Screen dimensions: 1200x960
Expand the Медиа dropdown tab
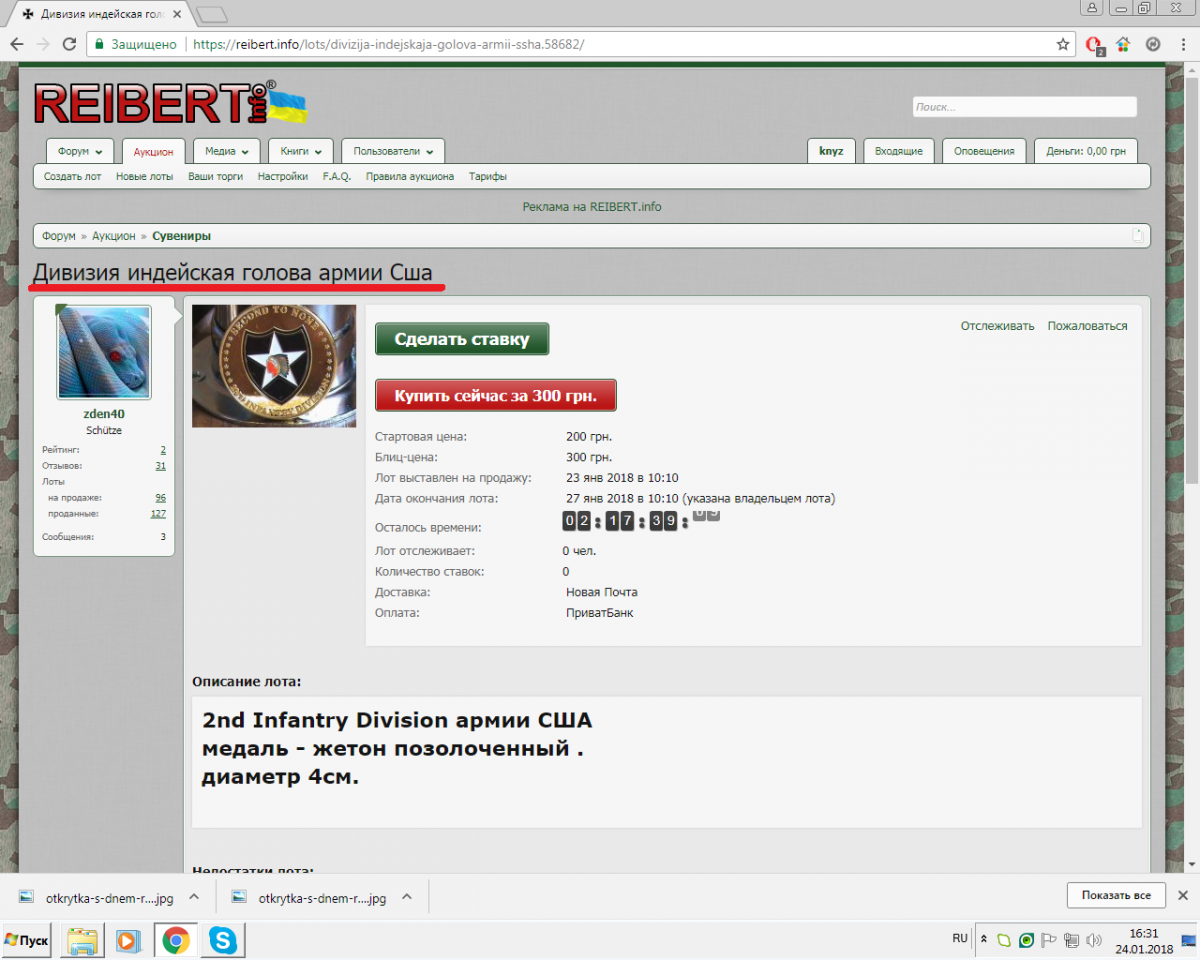pyautogui.click(x=227, y=151)
